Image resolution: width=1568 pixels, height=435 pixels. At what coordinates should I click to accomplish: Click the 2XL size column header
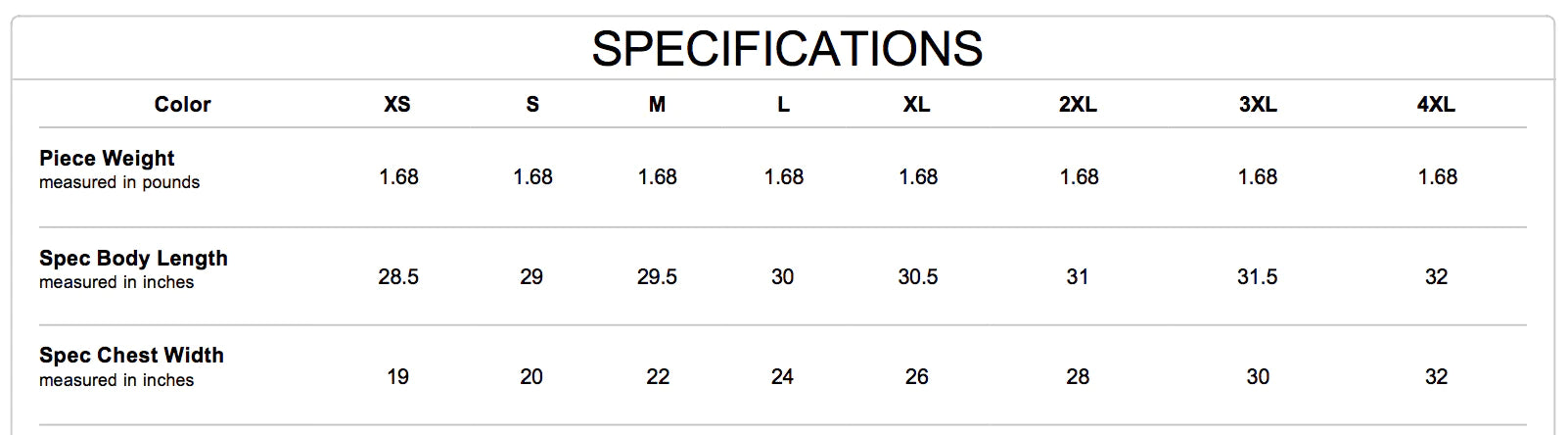1078,105
